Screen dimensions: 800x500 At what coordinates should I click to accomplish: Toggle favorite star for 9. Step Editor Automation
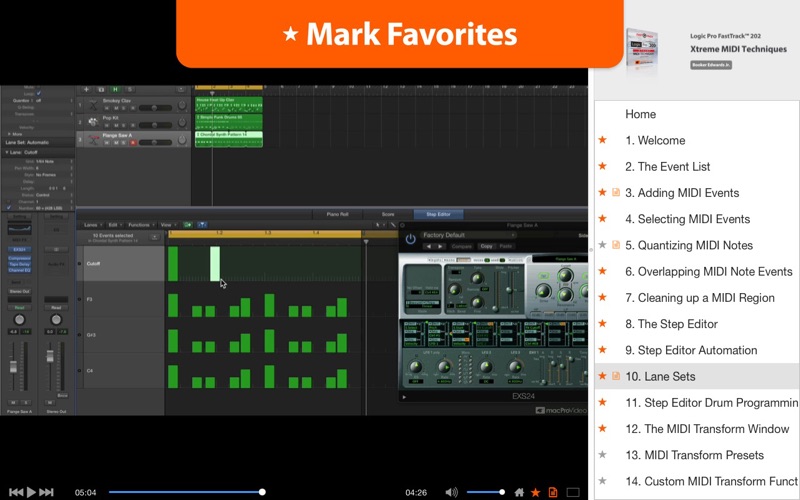tap(603, 349)
